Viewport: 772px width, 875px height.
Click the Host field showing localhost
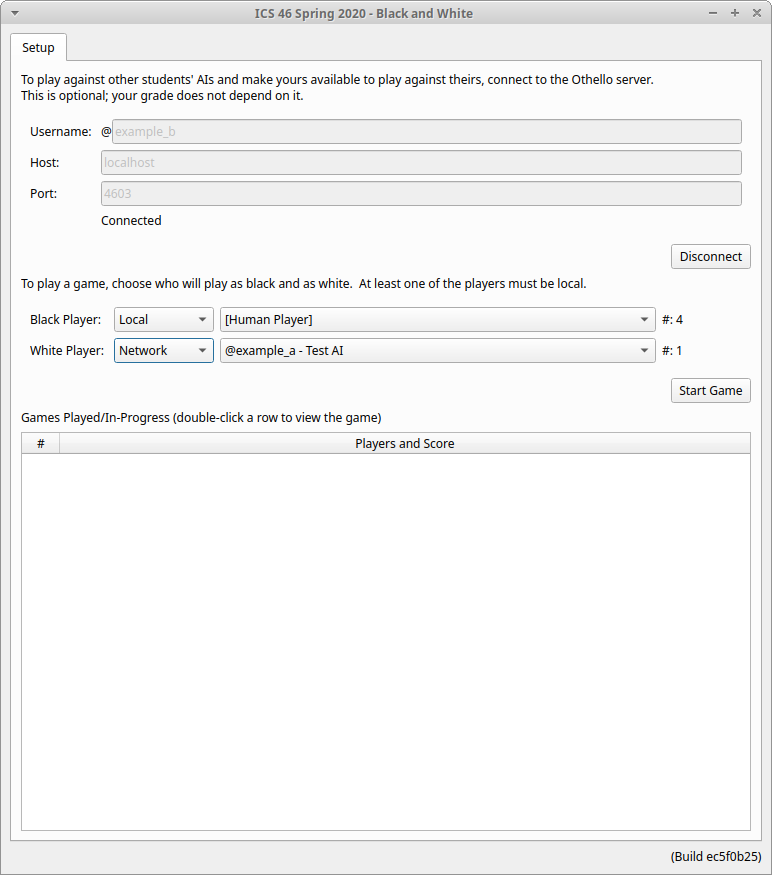click(x=421, y=162)
